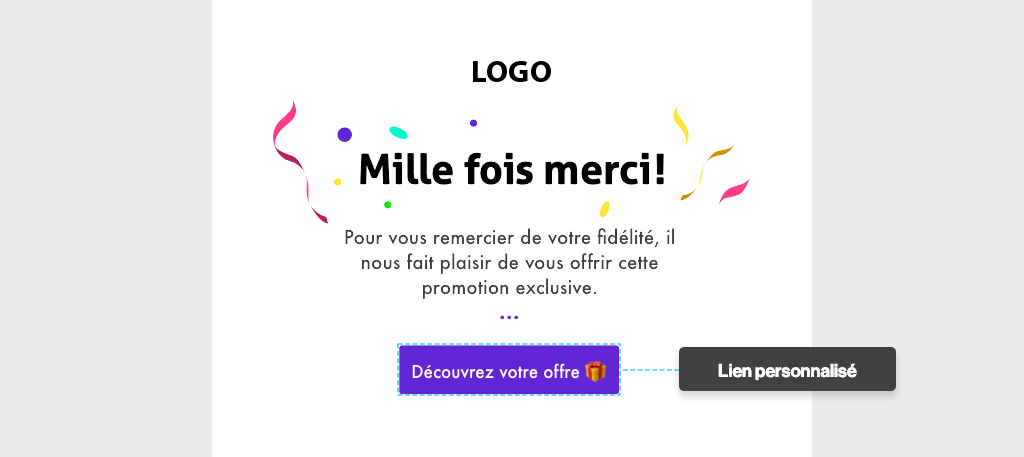
Task: Click the large purple confetti dot
Action: click(x=344, y=135)
